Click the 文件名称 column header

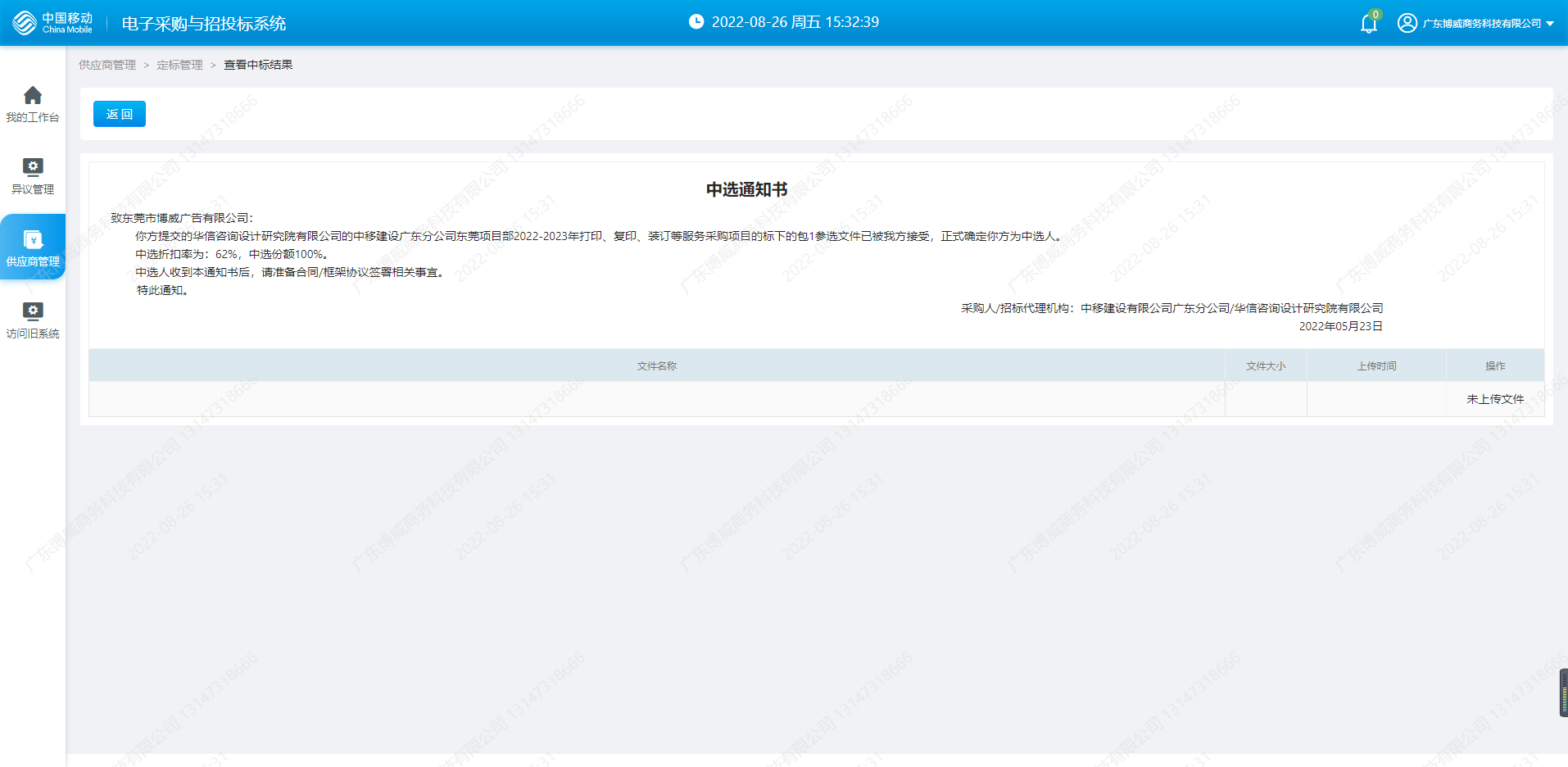pyautogui.click(x=656, y=366)
